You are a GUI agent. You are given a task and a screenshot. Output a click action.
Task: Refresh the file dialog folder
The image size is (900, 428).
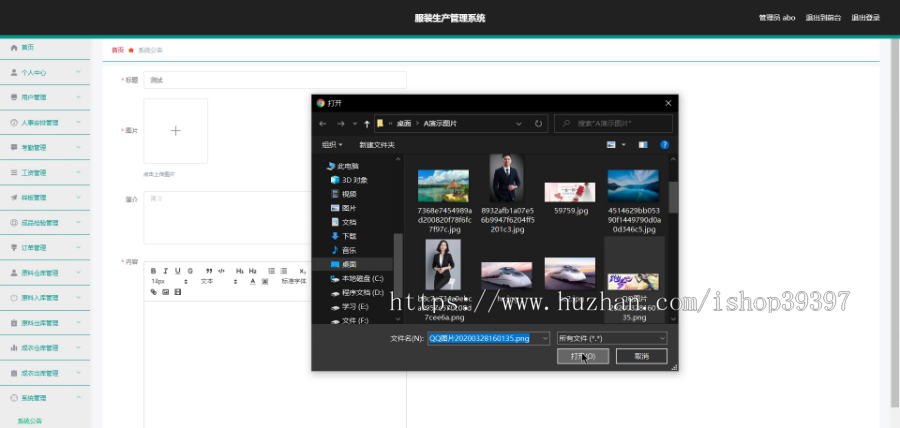click(538, 123)
